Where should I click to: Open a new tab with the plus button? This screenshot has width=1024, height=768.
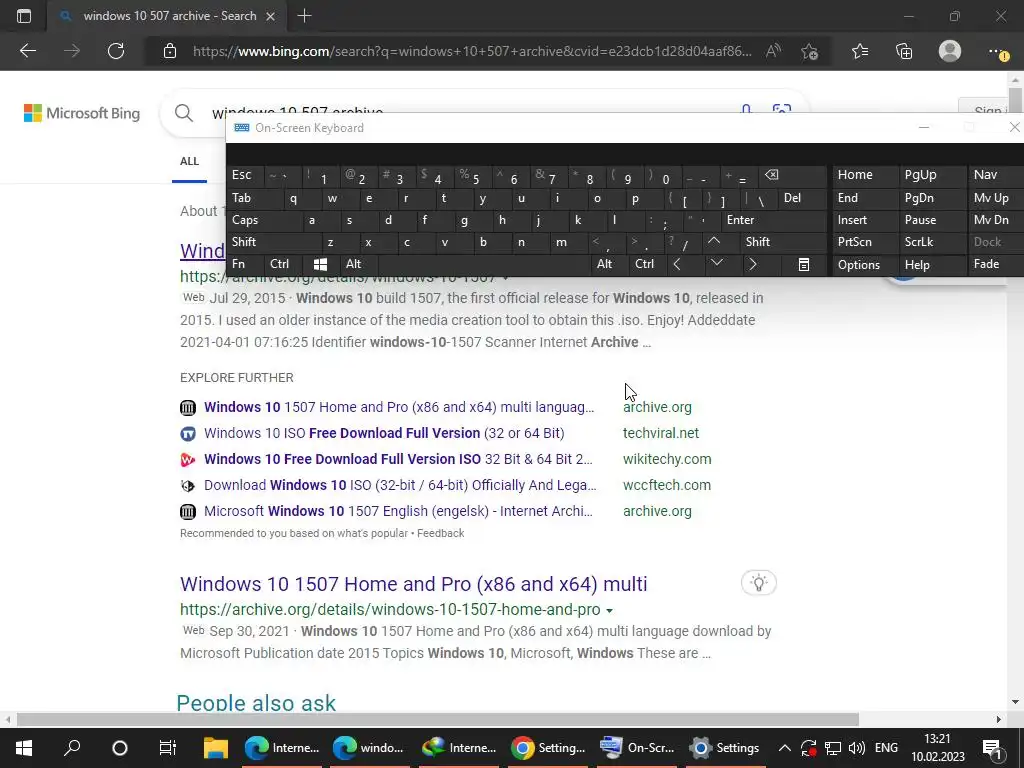click(304, 16)
